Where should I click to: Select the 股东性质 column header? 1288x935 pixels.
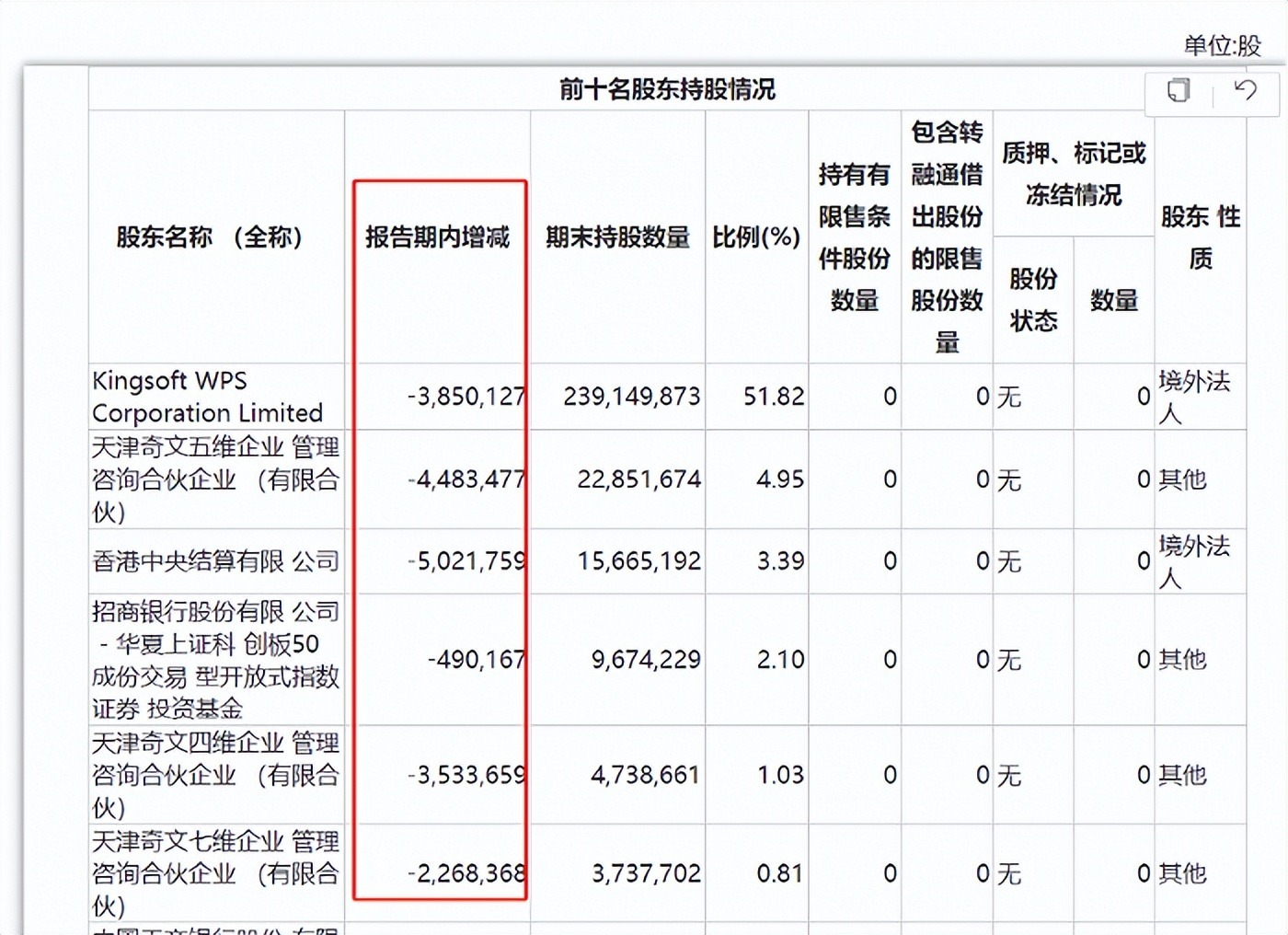click(x=1198, y=237)
